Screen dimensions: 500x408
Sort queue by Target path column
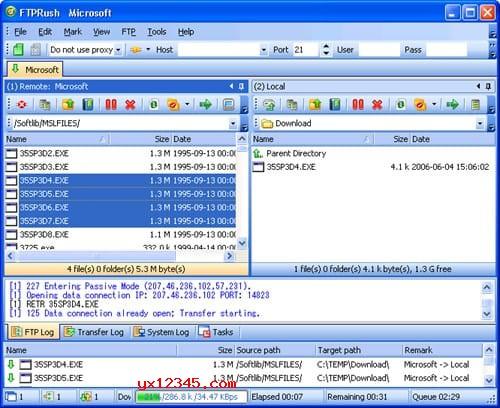(358, 350)
